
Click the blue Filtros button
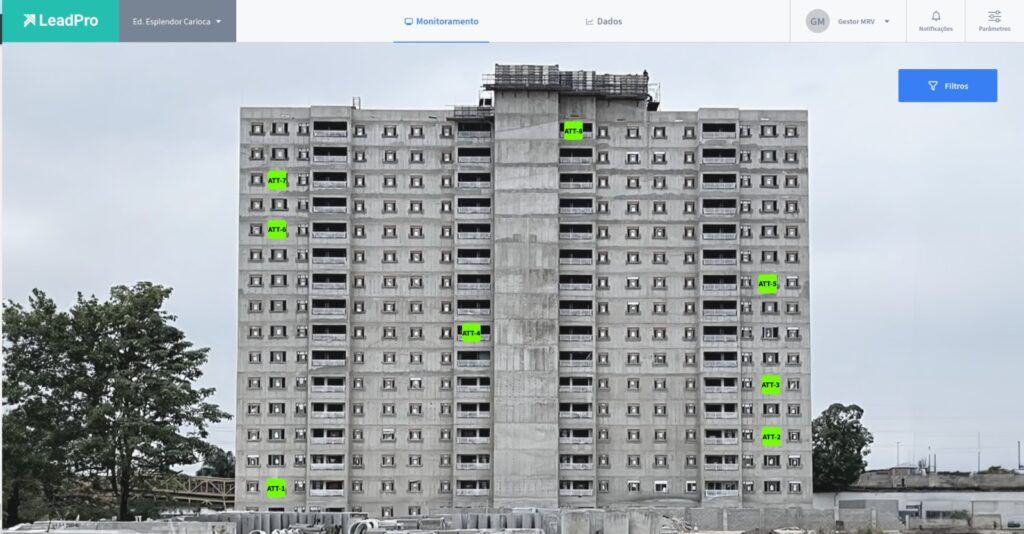[x=947, y=86]
